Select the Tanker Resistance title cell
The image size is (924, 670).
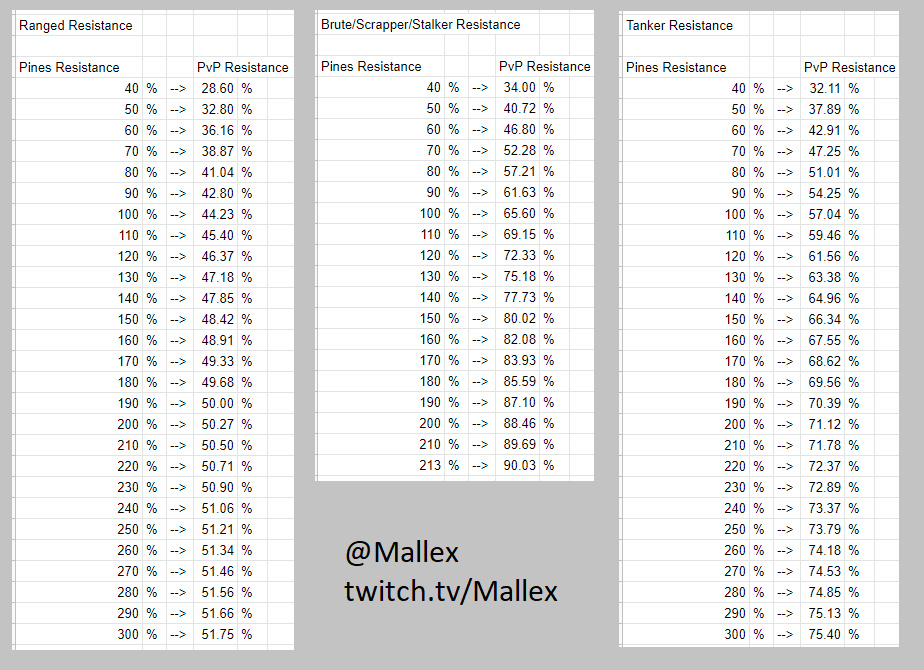(679, 25)
